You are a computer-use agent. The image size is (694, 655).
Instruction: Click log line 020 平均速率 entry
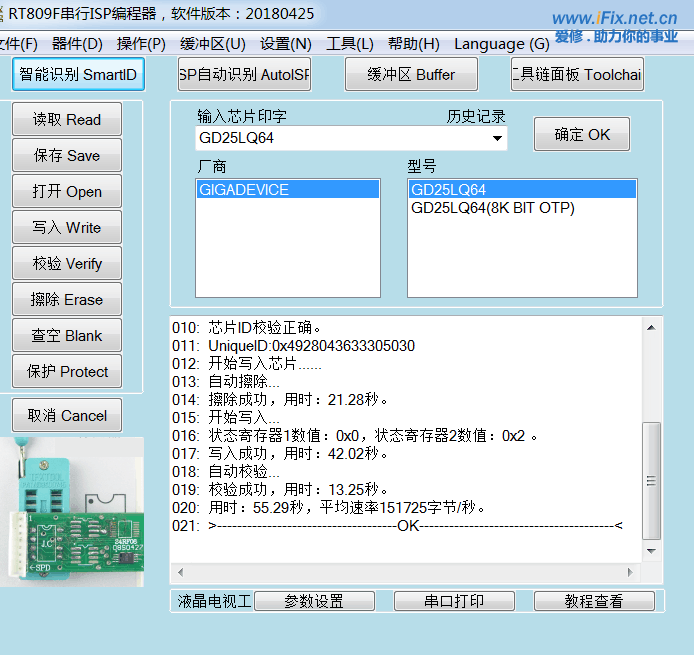329,508
